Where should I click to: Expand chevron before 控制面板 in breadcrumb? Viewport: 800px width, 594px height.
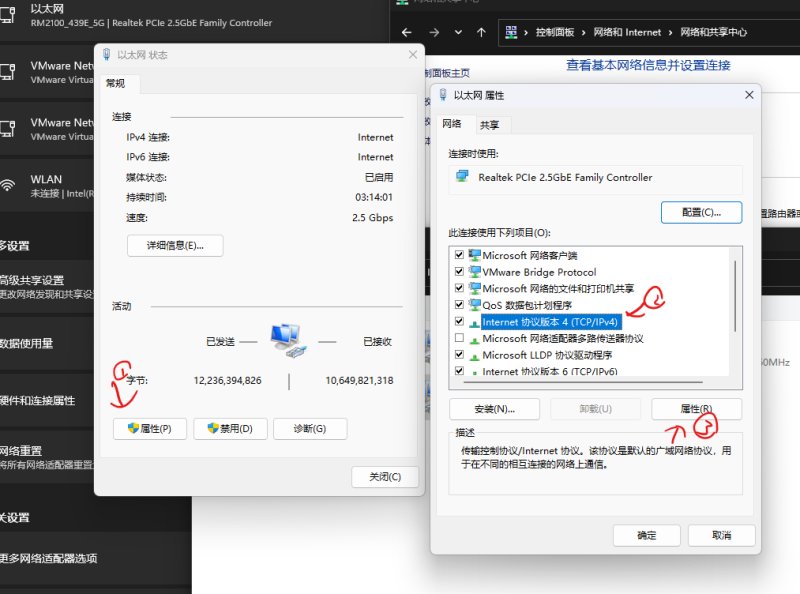click(526, 33)
